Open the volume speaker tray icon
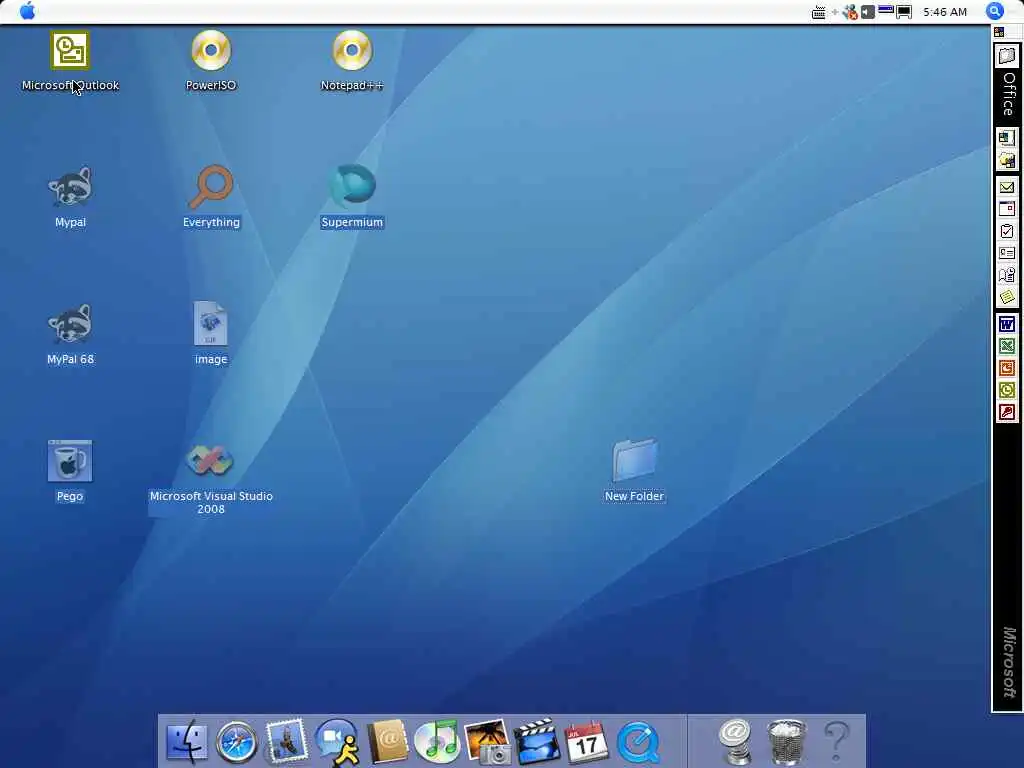 tap(867, 12)
